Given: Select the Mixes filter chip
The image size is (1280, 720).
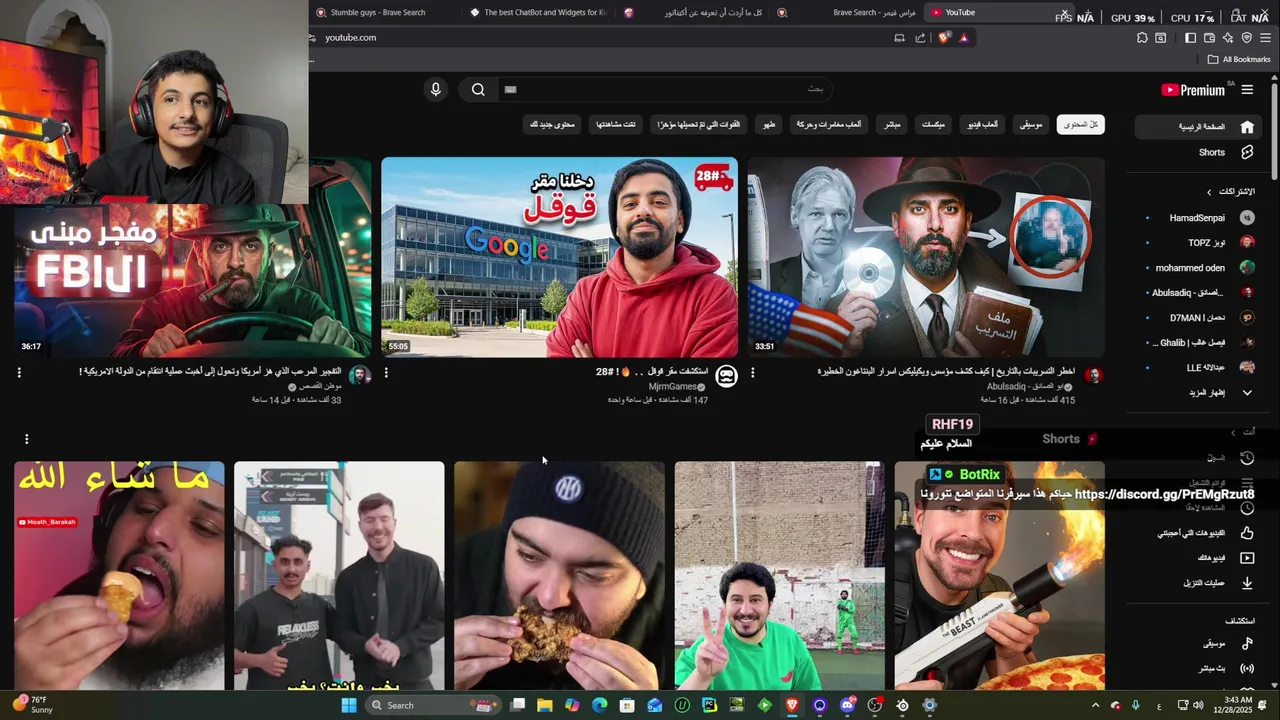Looking at the screenshot, I should (x=933, y=125).
